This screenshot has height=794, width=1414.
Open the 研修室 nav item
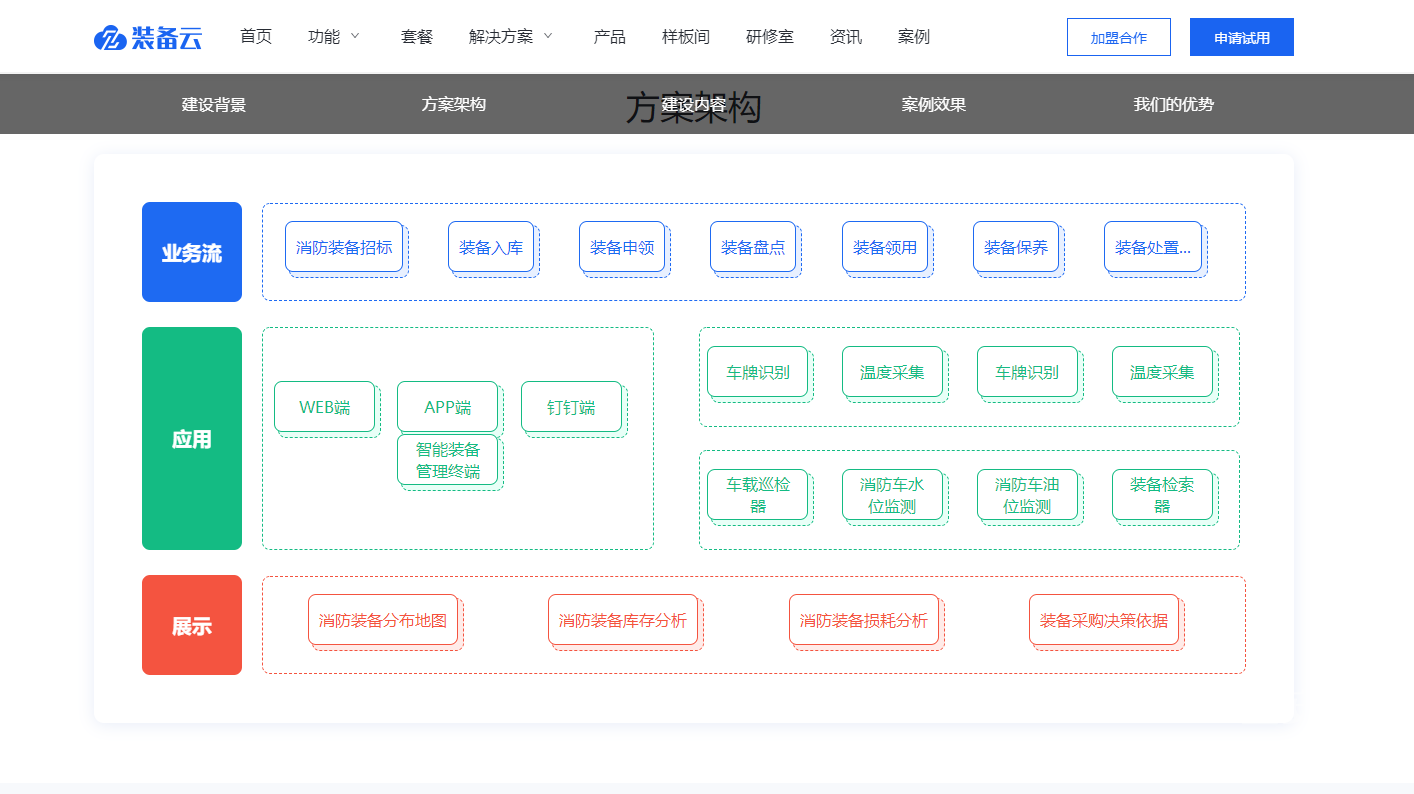pos(770,37)
